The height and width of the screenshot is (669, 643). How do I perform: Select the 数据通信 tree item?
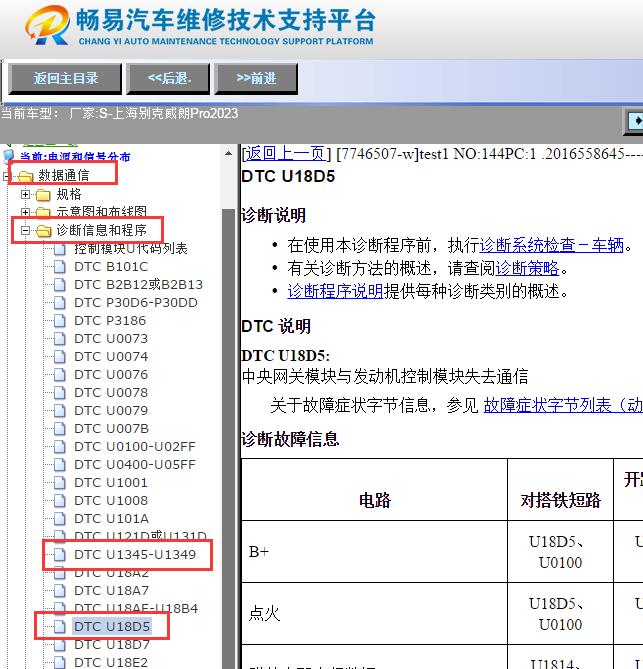[64, 175]
